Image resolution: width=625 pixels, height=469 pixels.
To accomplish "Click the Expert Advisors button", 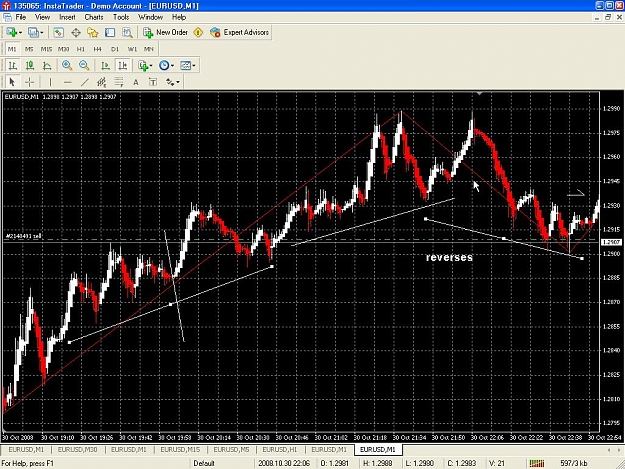I will tap(240, 32).
